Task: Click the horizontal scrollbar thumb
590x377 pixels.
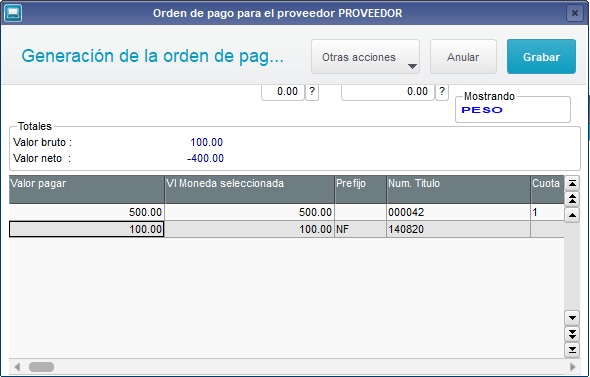Action: (x=41, y=366)
